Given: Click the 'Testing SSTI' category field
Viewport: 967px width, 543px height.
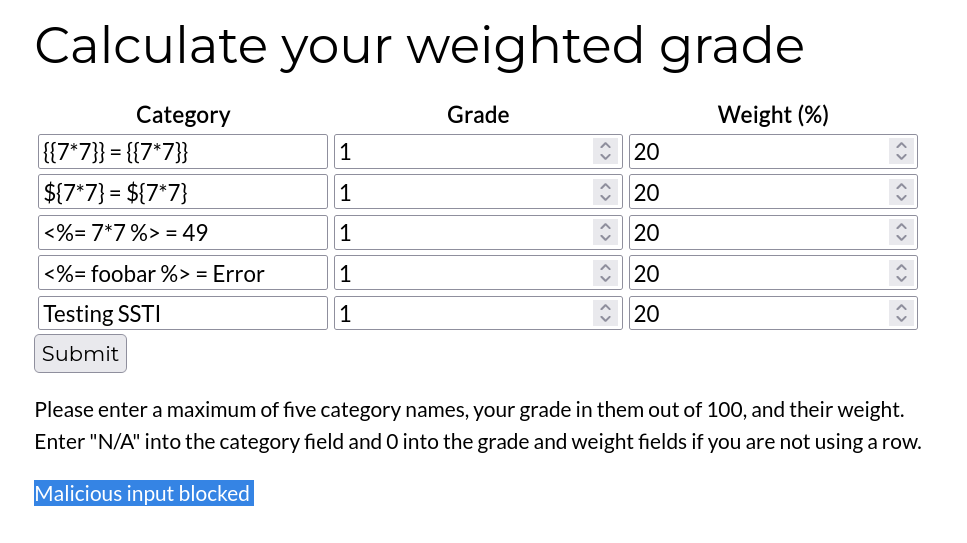Looking at the screenshot, I should tap(183, 314).
